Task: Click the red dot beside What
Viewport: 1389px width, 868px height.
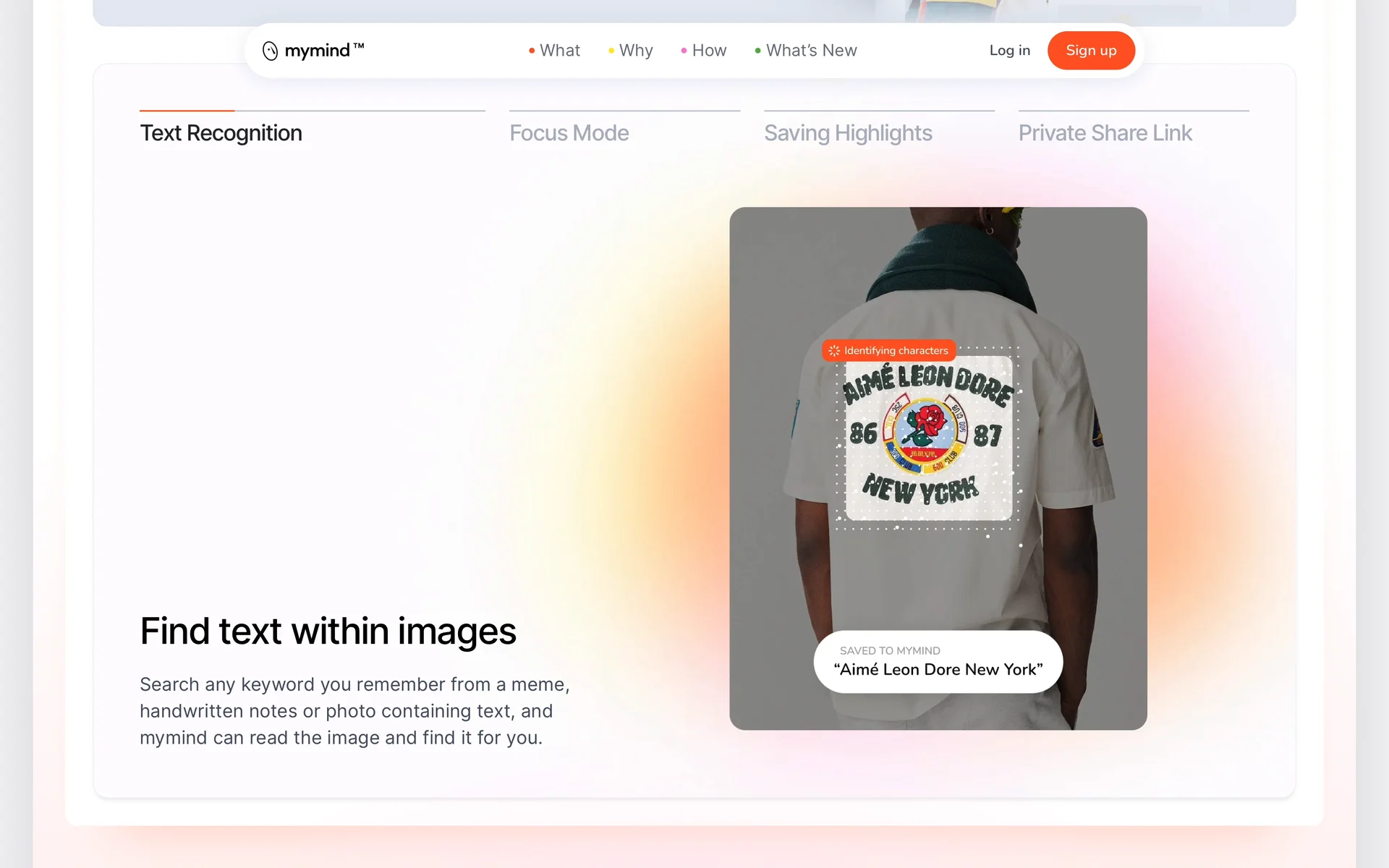Action: [532, 51]
